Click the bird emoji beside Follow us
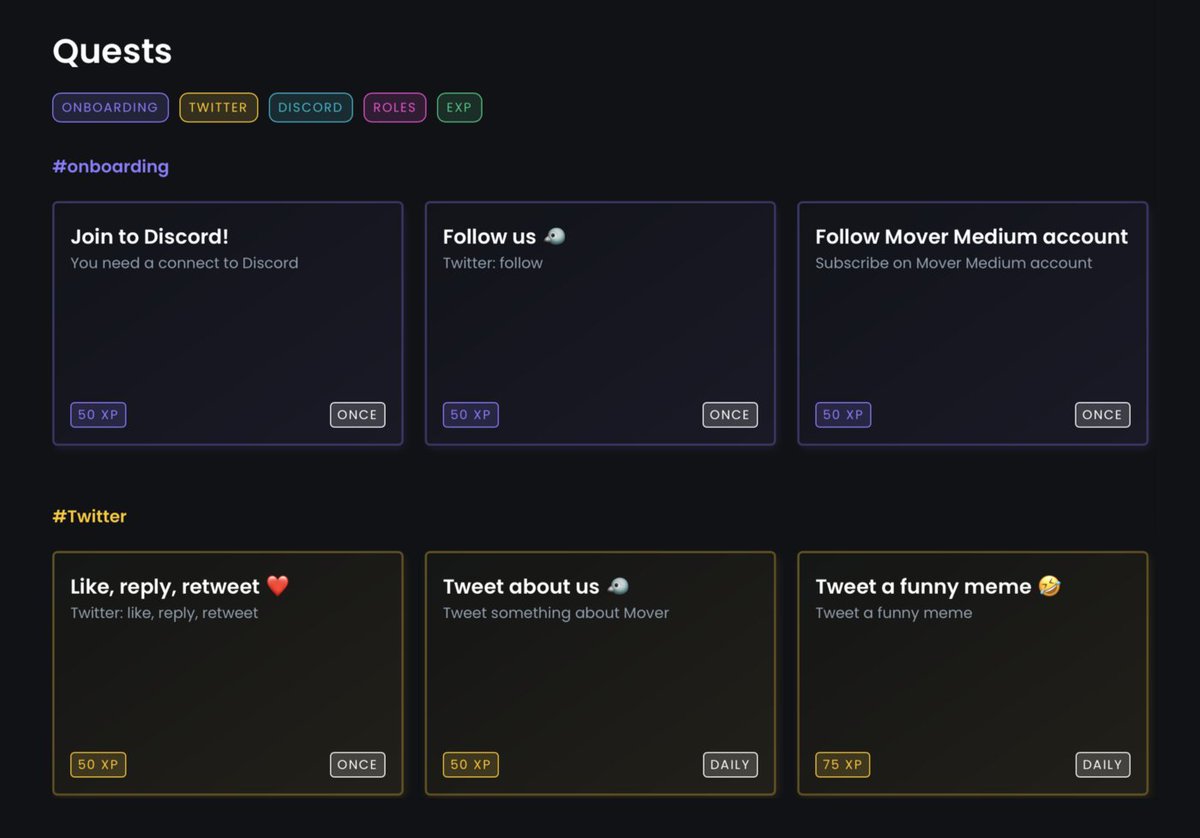 click(x=555, y=236)
